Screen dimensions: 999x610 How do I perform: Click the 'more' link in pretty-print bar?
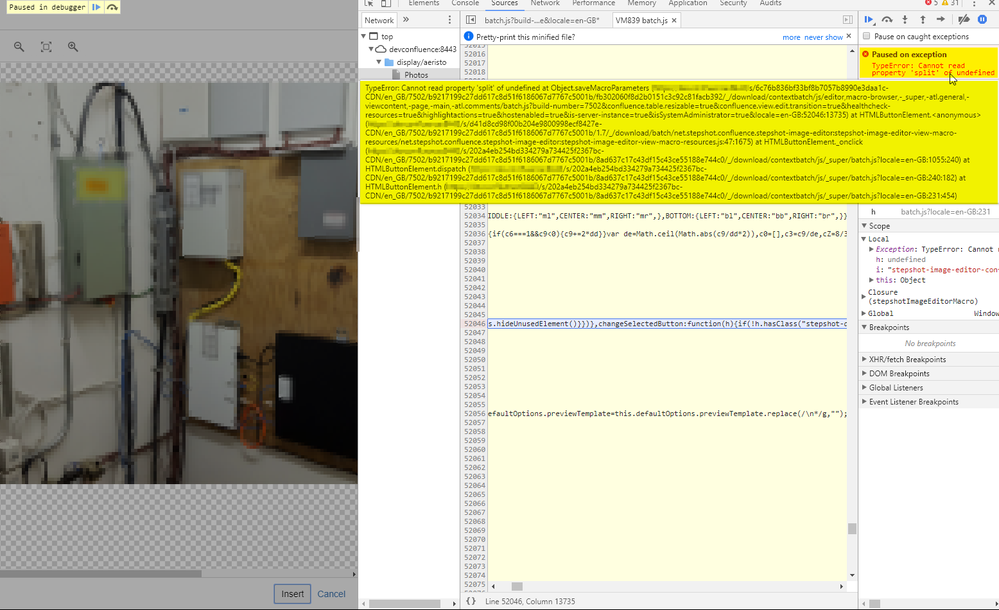coord(791,37)
